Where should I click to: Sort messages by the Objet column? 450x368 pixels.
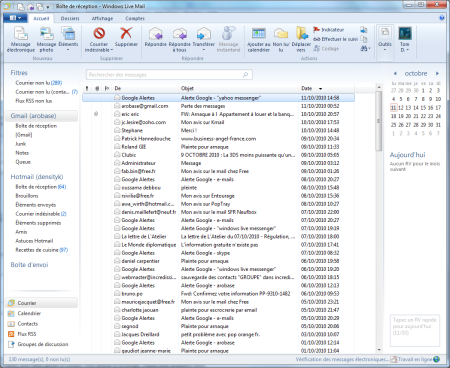click(x=239, y=88)
